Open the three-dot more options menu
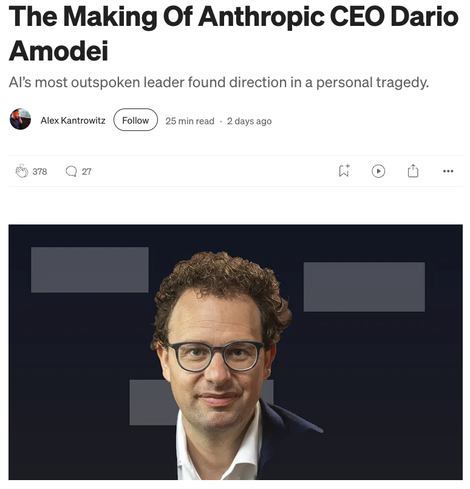Viewport: 470px width, 489px height. [x=448, y=171]
